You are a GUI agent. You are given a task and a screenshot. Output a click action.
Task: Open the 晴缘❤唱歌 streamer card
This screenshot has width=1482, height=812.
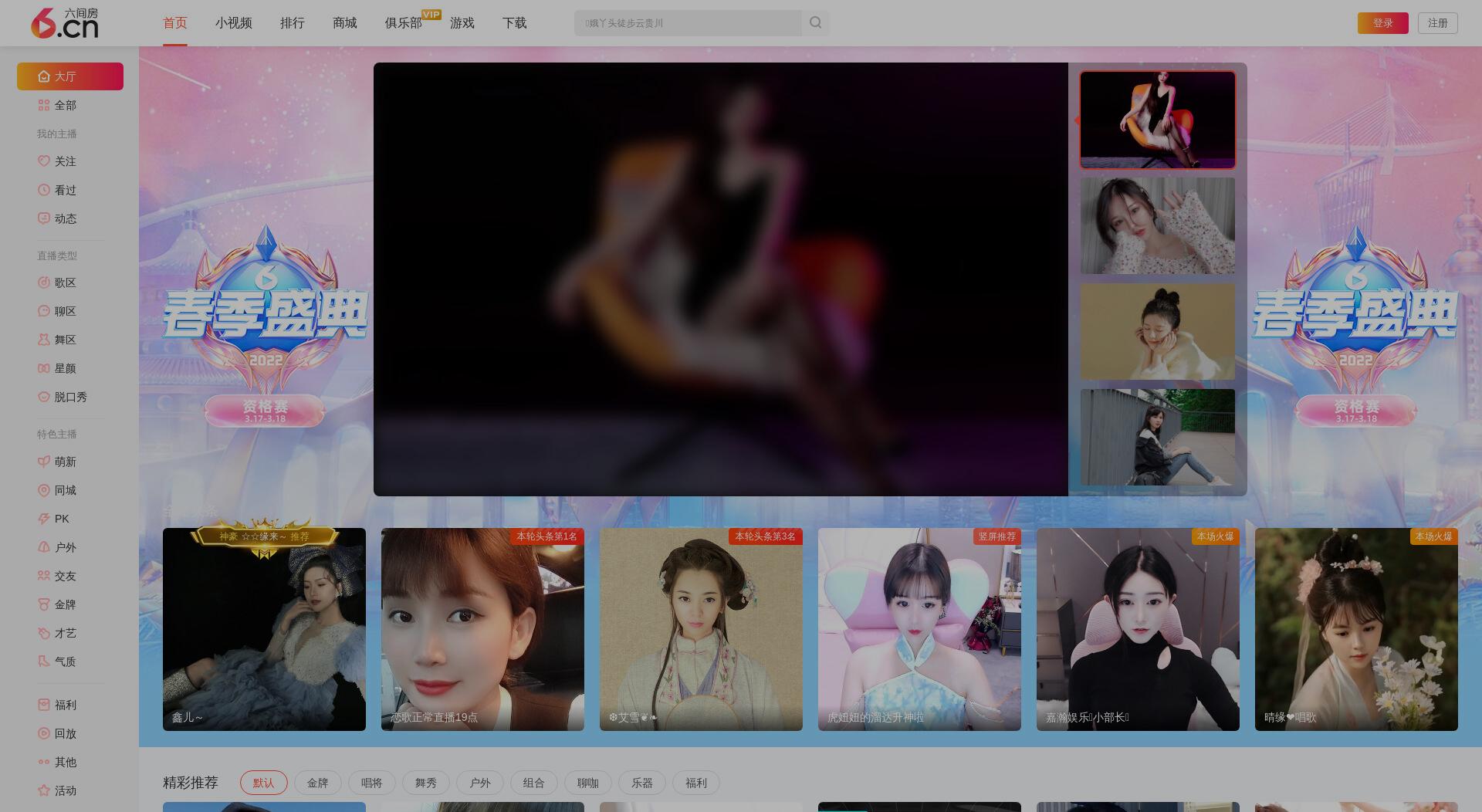coord(1356,629)
